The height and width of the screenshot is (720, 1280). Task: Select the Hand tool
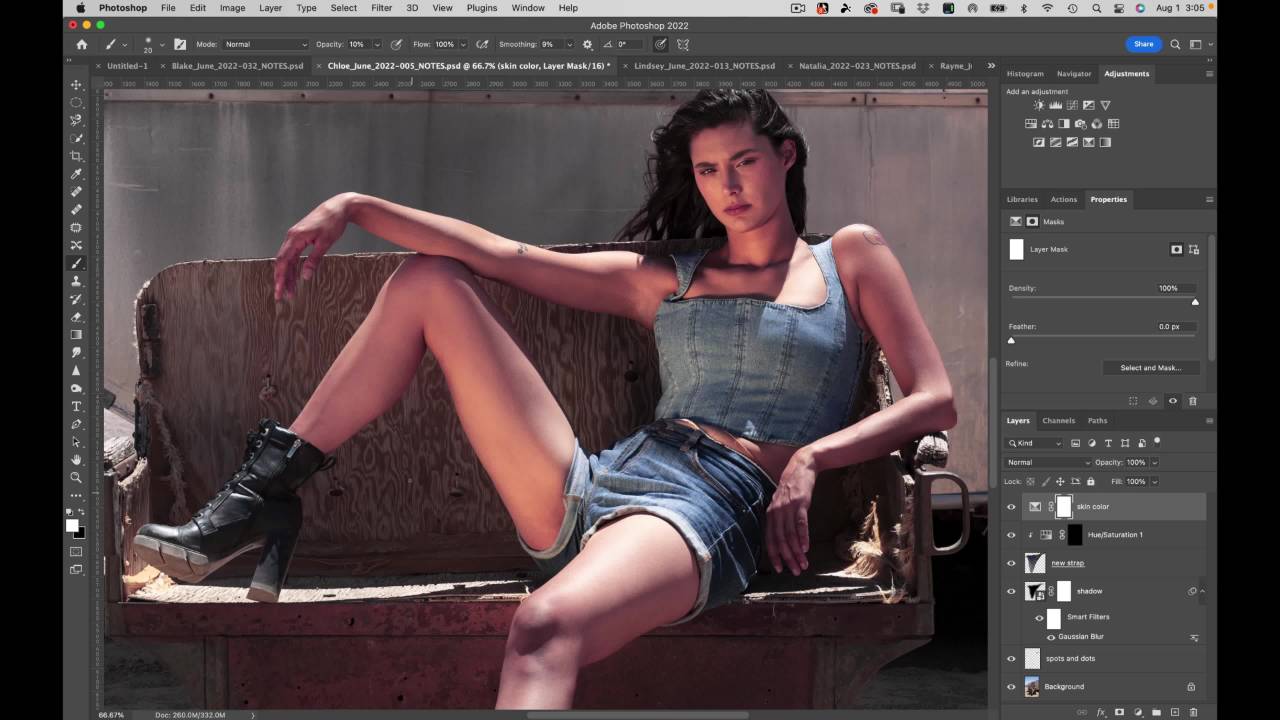click(x=76, y=460)
